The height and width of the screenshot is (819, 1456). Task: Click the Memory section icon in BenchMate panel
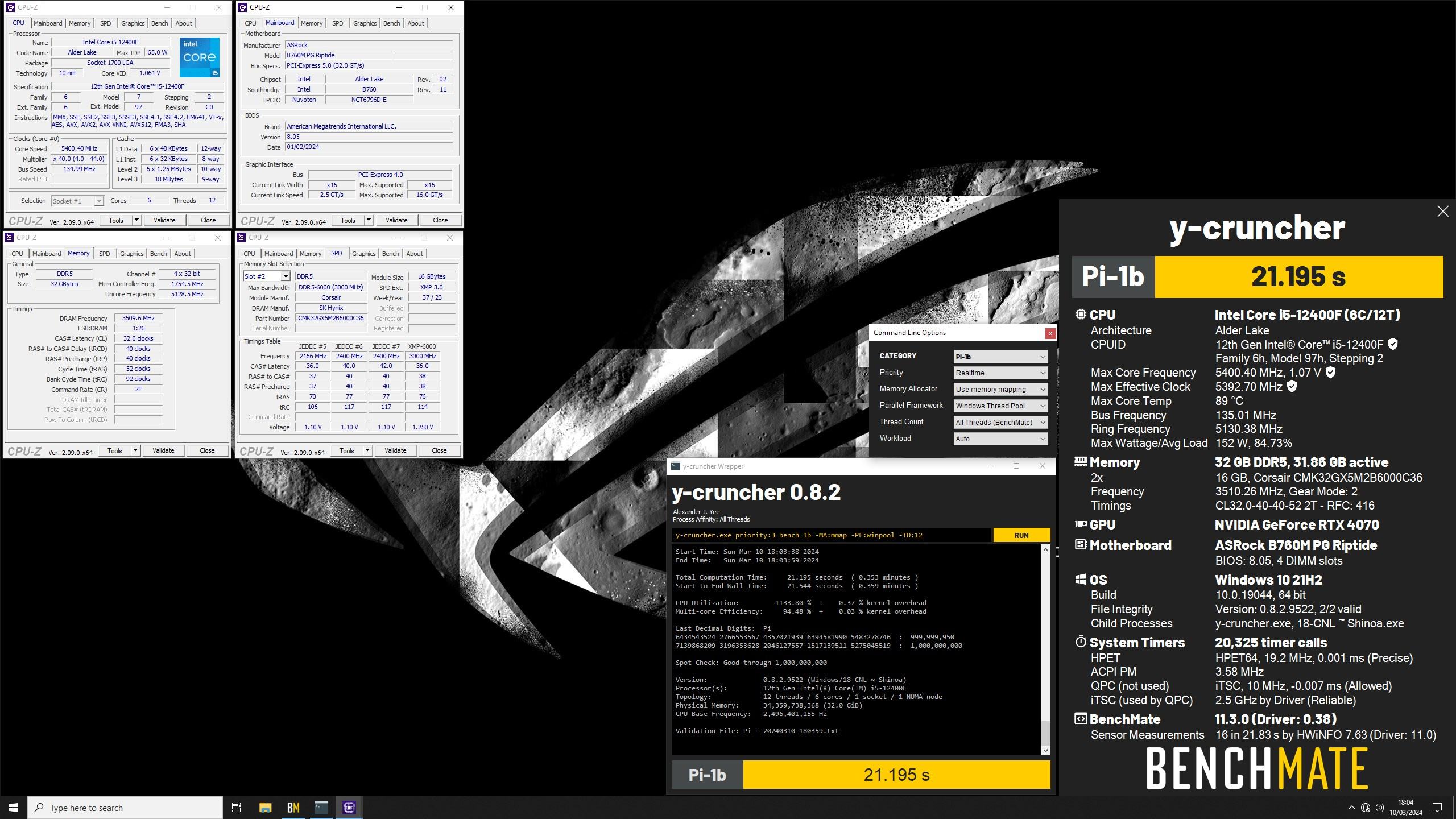[x=1081, y=462]
